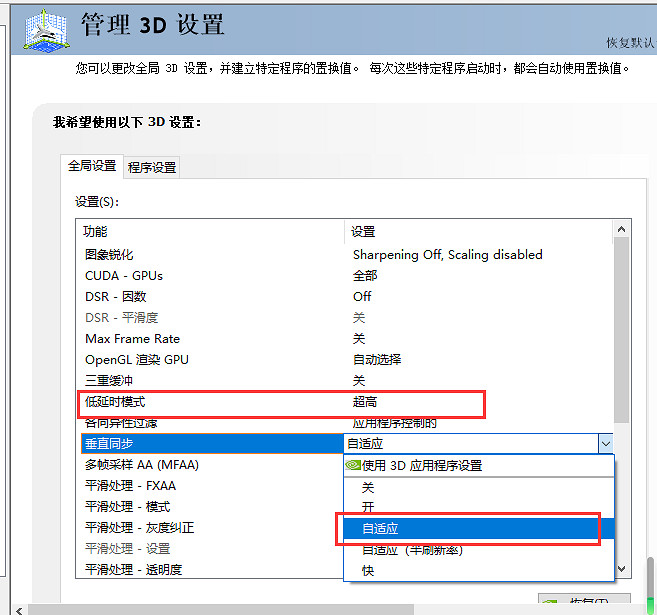Click the 设置 column header
The image size is (657, 615).
[363, 231]
